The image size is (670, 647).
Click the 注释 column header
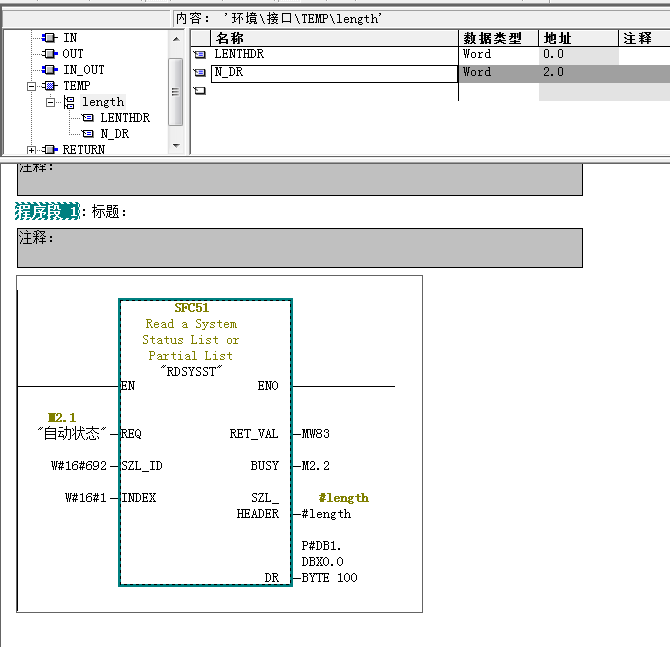pos(644,38)
